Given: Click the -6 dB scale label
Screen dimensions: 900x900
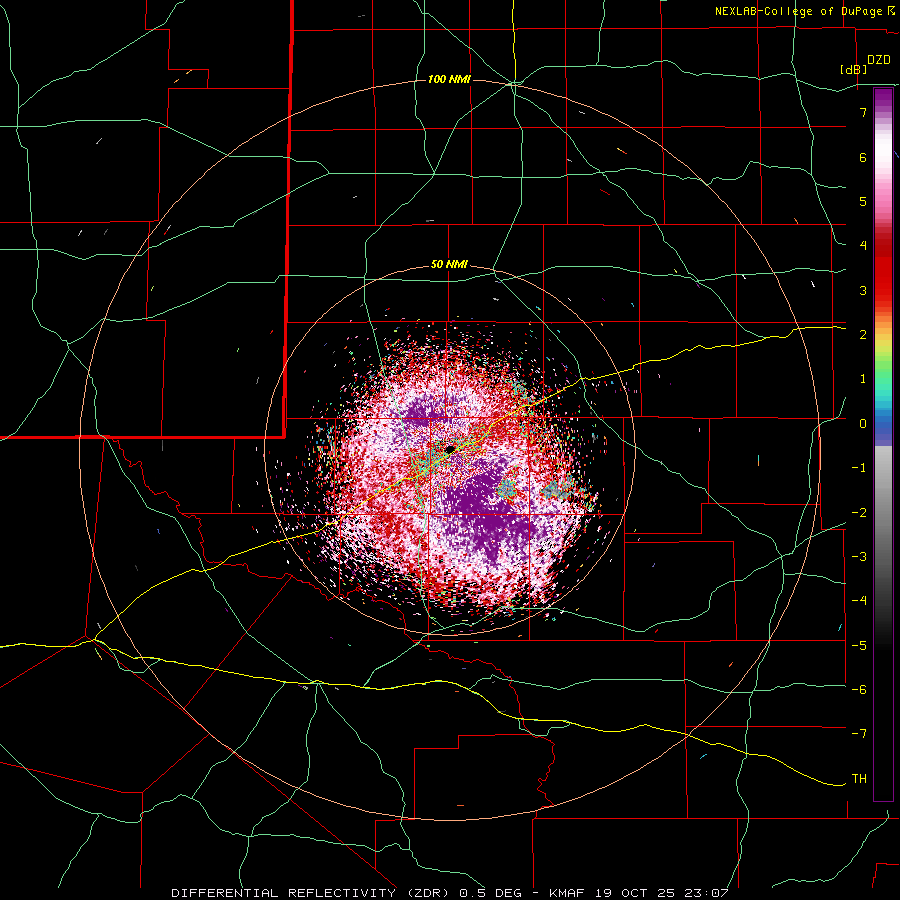Looking at the screenshot, I should point(859,689).
